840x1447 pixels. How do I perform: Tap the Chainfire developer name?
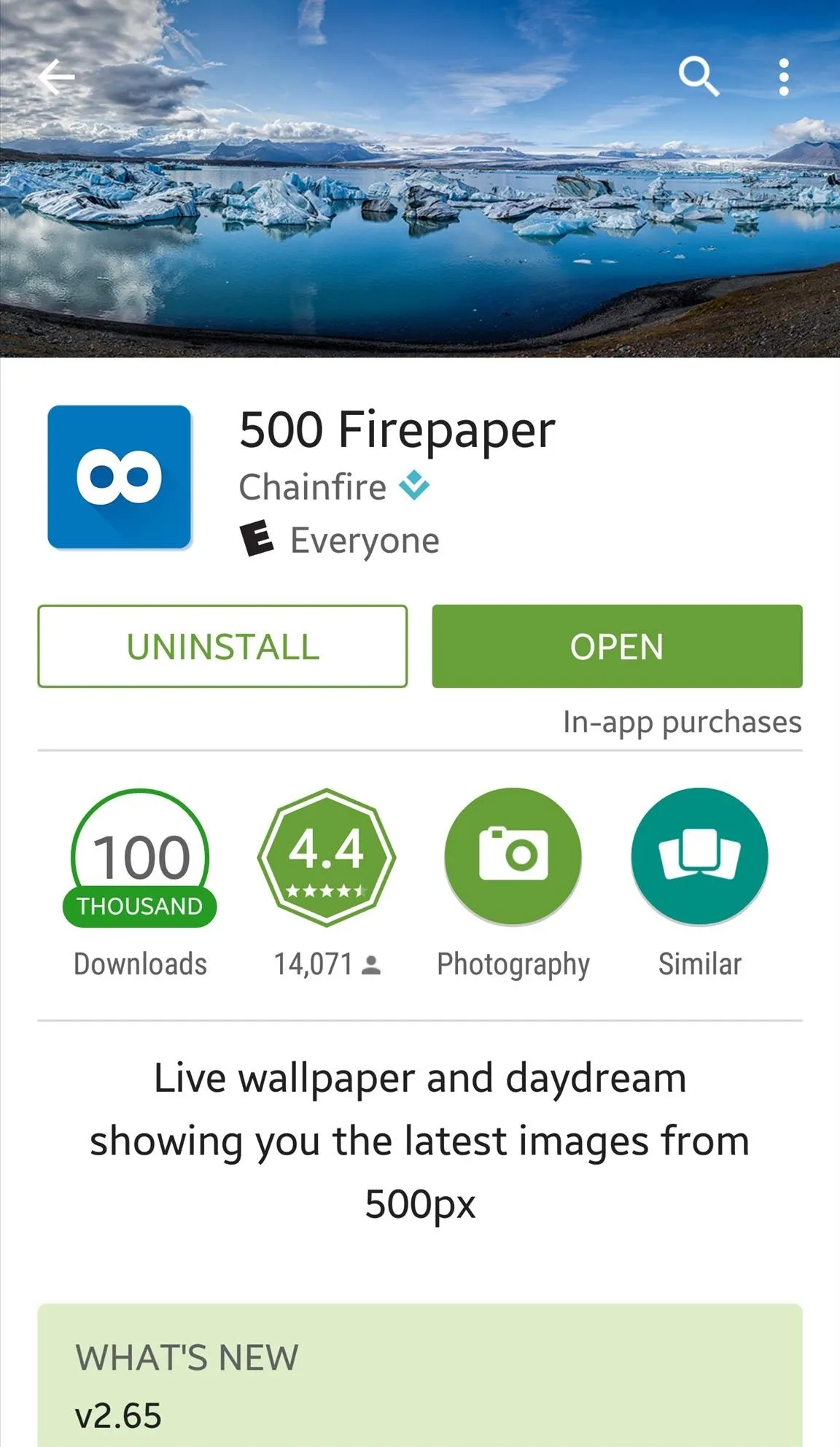(x=313, y=486)
